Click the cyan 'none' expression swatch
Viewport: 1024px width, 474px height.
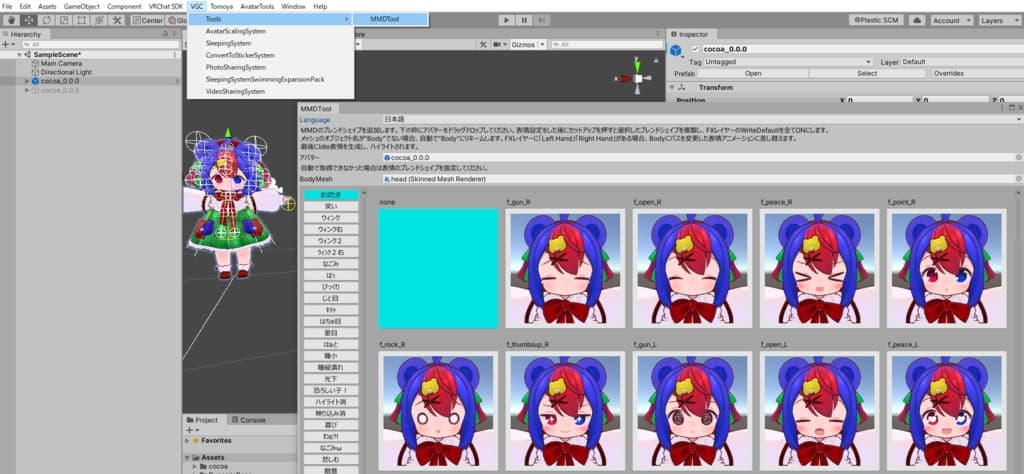438,268
